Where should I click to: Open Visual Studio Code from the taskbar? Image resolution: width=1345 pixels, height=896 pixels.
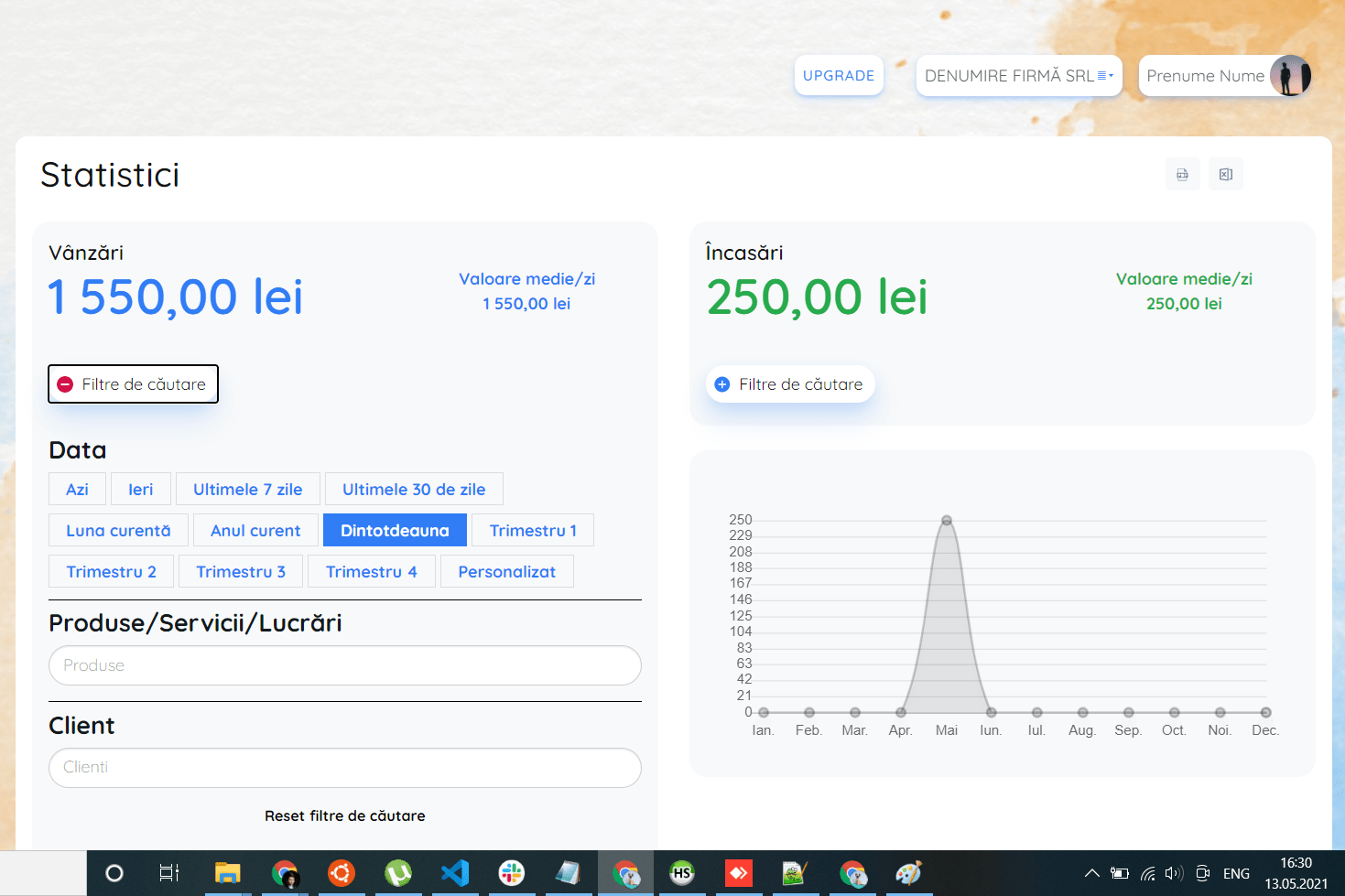click(x=455, y=873)
